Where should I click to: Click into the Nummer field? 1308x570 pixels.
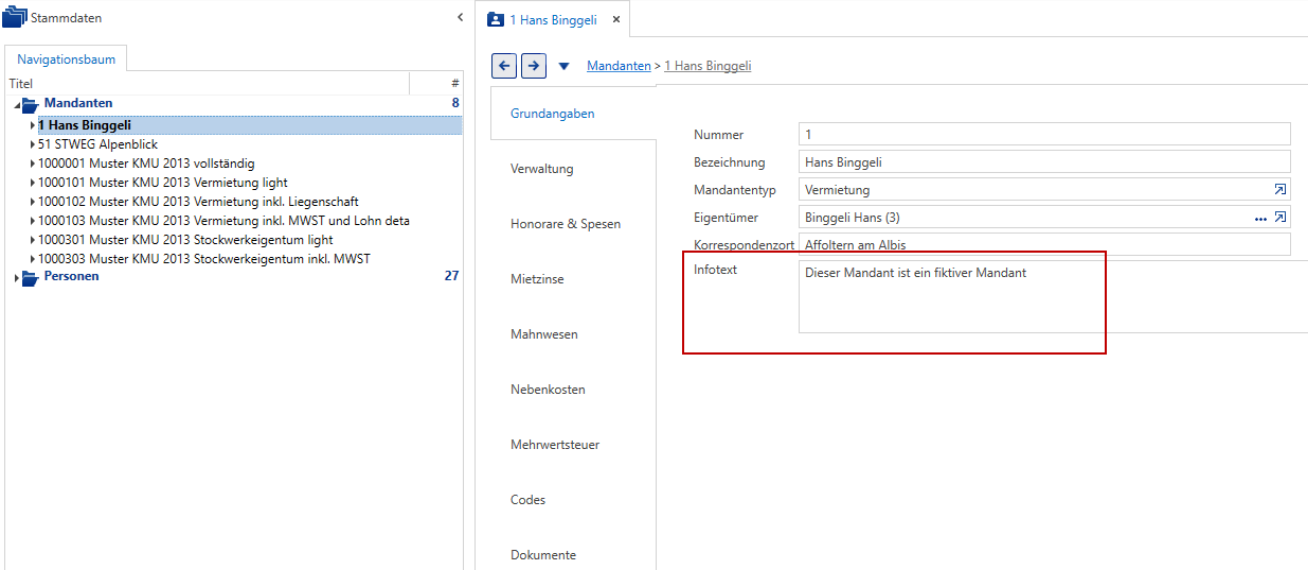[1044, 134]
